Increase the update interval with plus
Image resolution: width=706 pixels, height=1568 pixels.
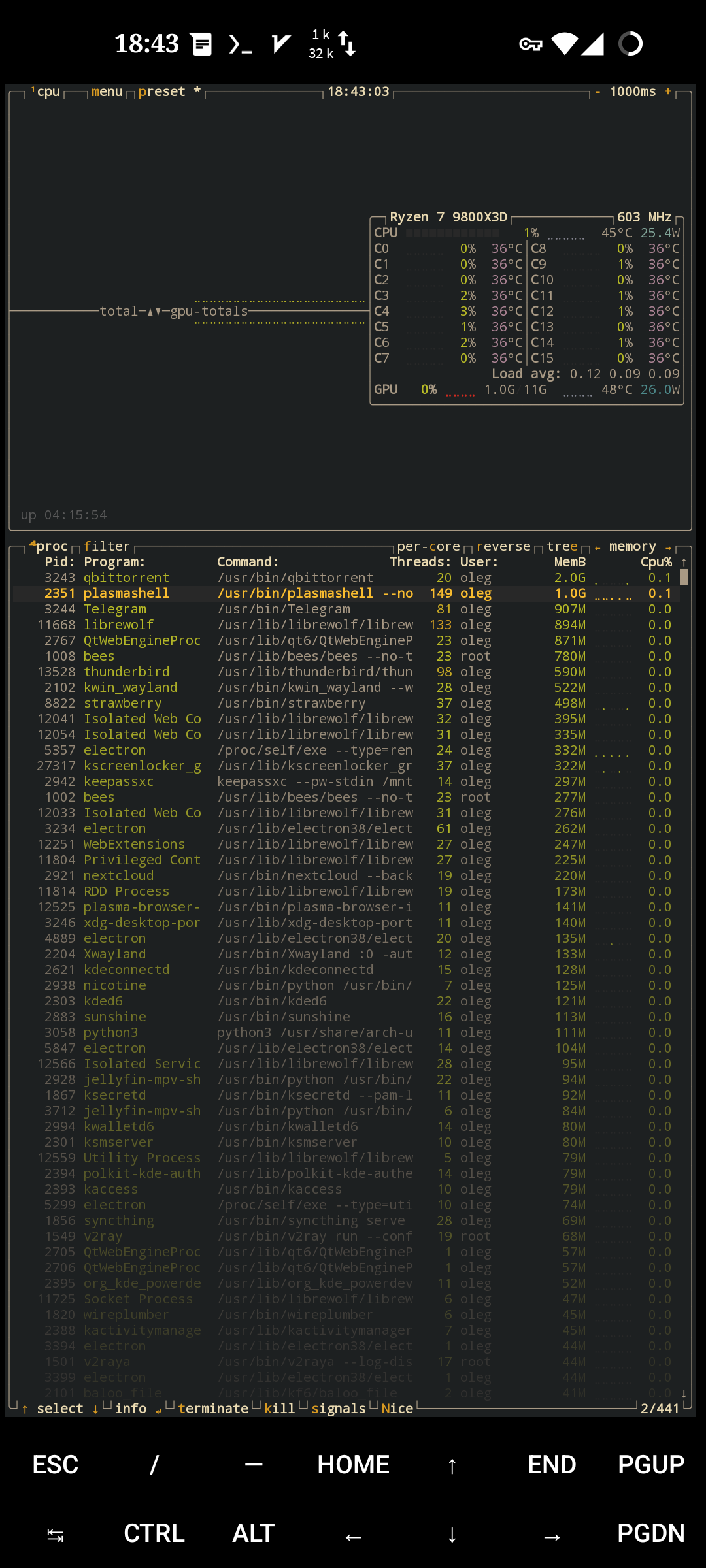coord(668,91)
